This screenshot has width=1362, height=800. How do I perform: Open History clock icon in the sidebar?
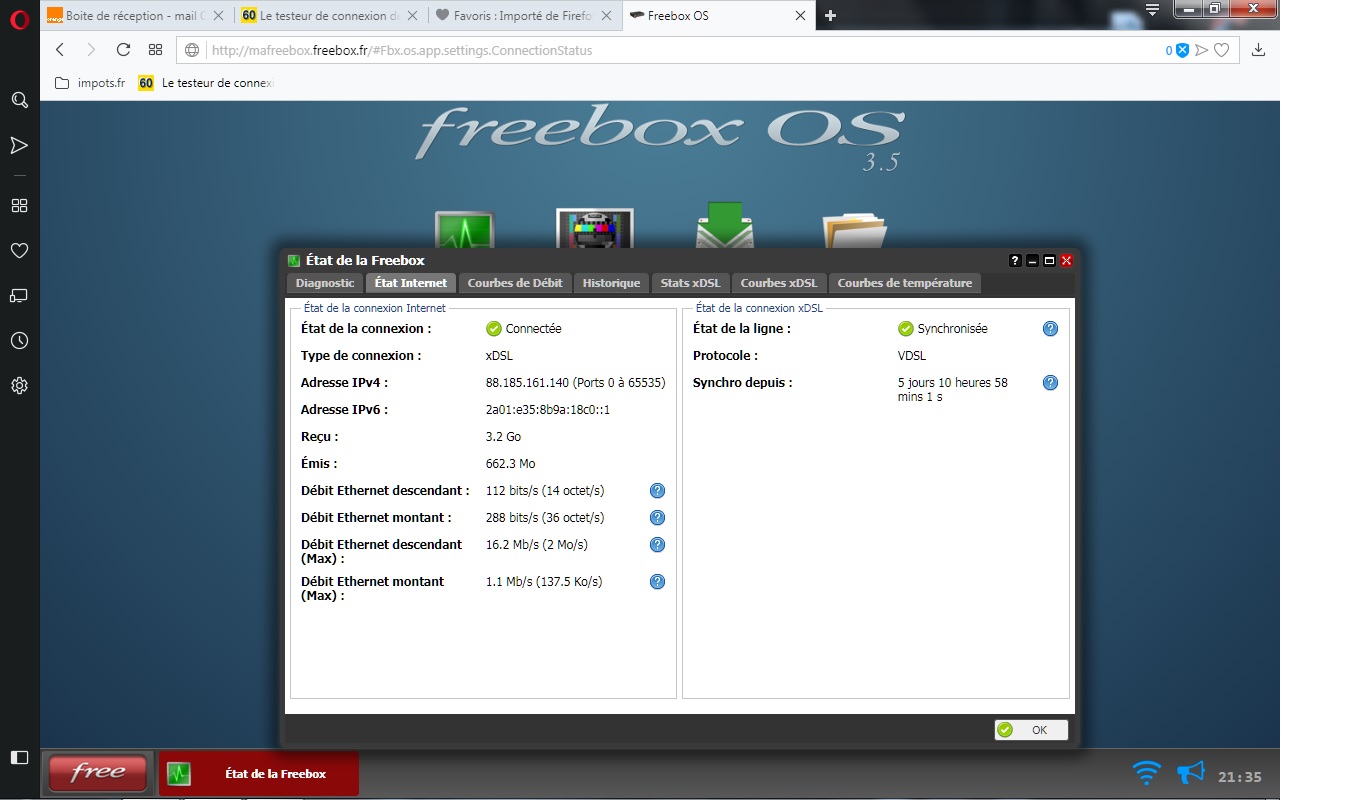tap(19, 341)
